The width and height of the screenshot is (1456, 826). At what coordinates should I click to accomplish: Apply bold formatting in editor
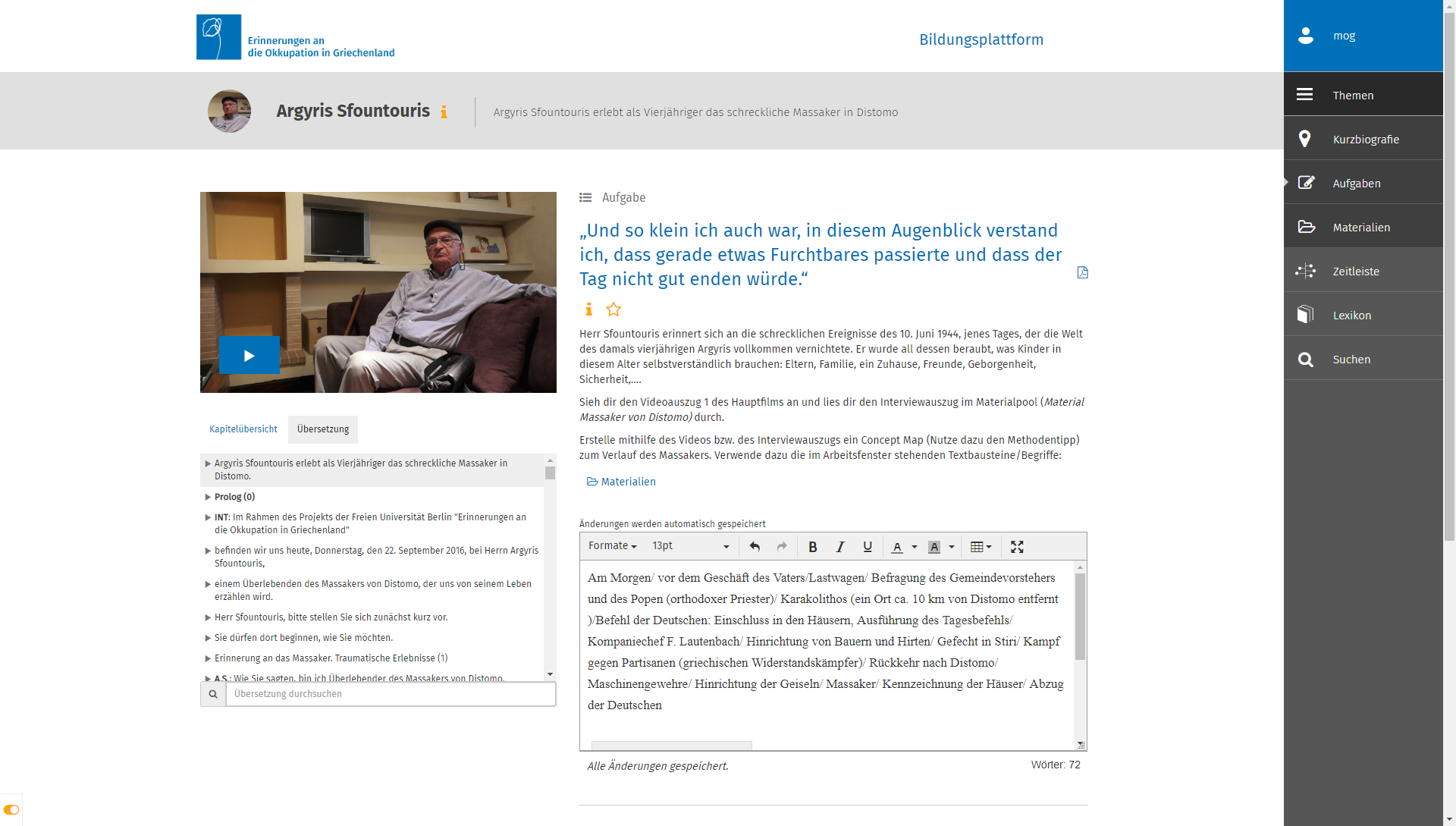point(812,547)
